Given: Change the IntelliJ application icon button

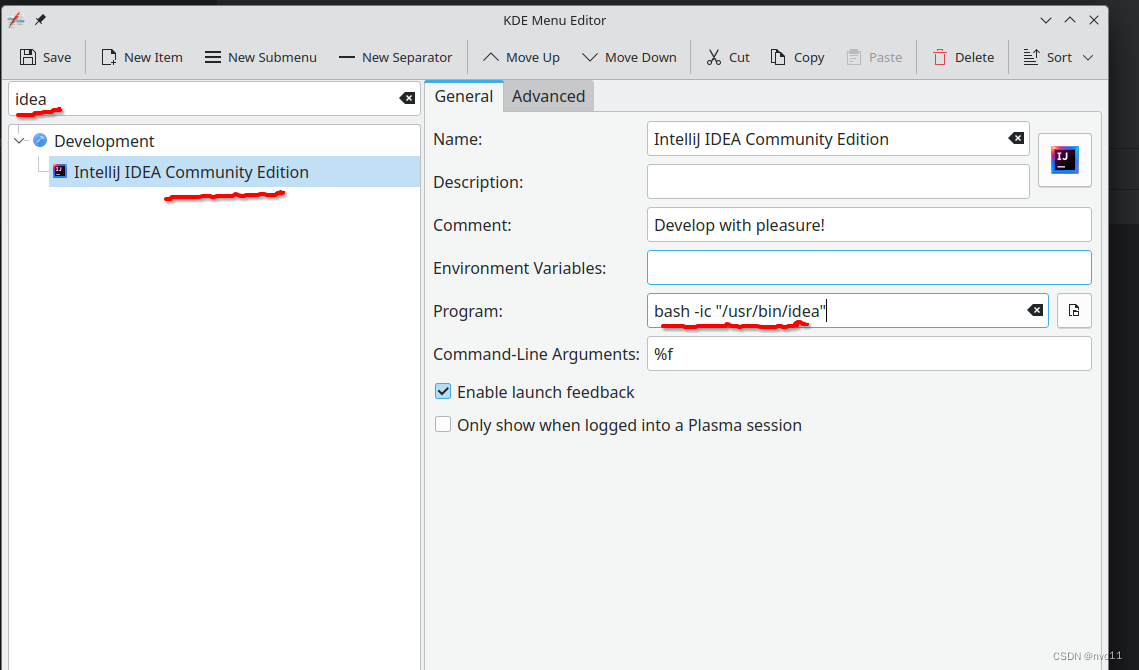Looking at the screenshot, I should 1064,160.
